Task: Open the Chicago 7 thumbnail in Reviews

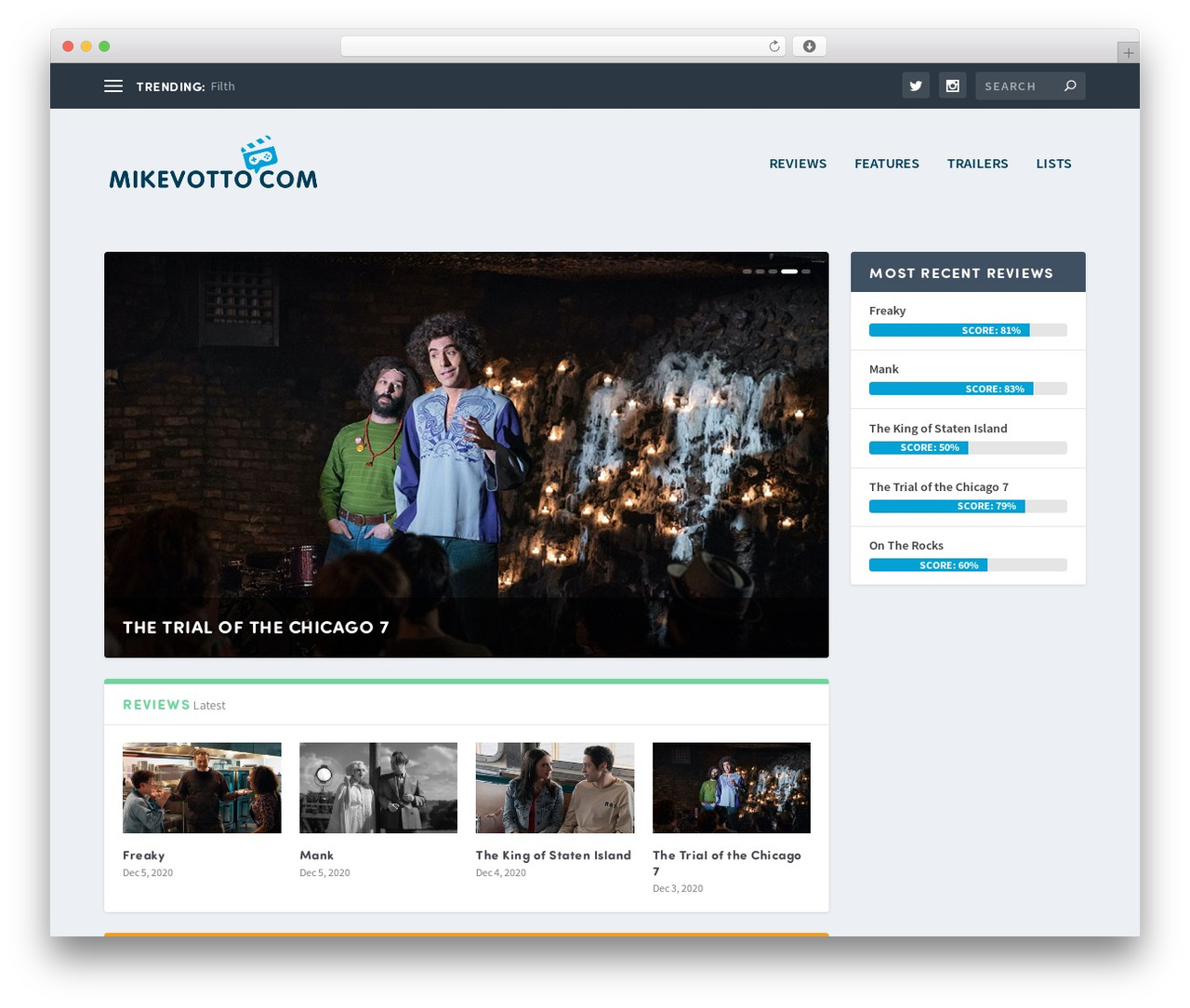Action: click(x=732, y=788)
